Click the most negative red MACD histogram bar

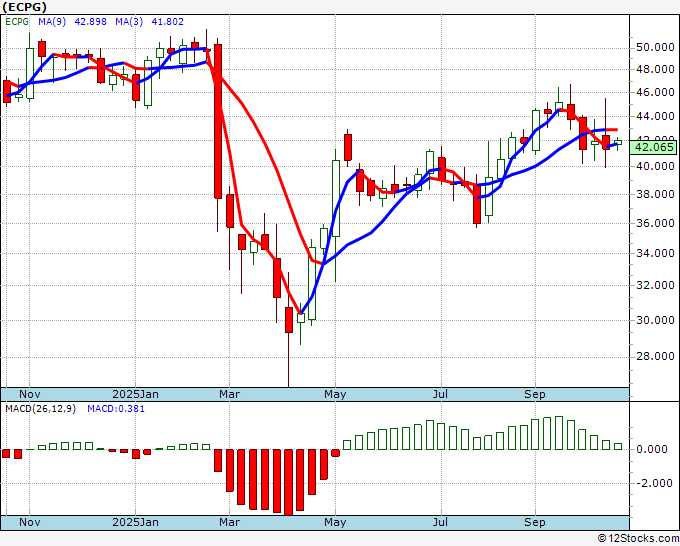pyautogui.click(x=289, y=482)
